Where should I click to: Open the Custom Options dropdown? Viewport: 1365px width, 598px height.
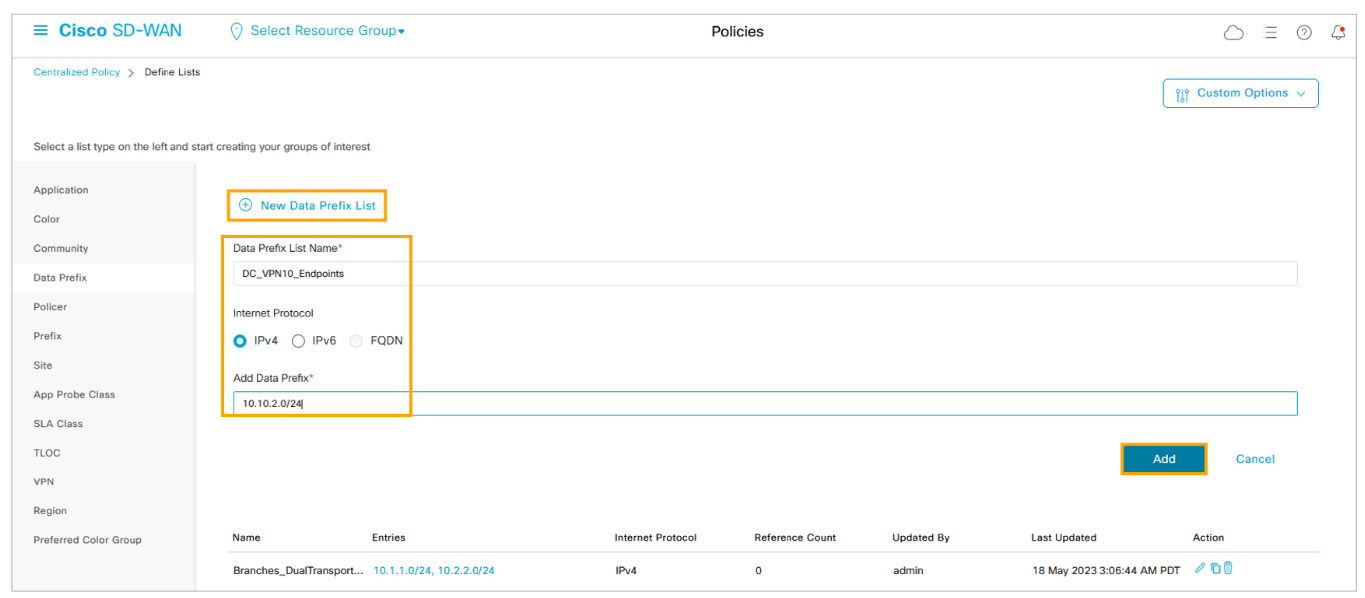click(1240, 93)
